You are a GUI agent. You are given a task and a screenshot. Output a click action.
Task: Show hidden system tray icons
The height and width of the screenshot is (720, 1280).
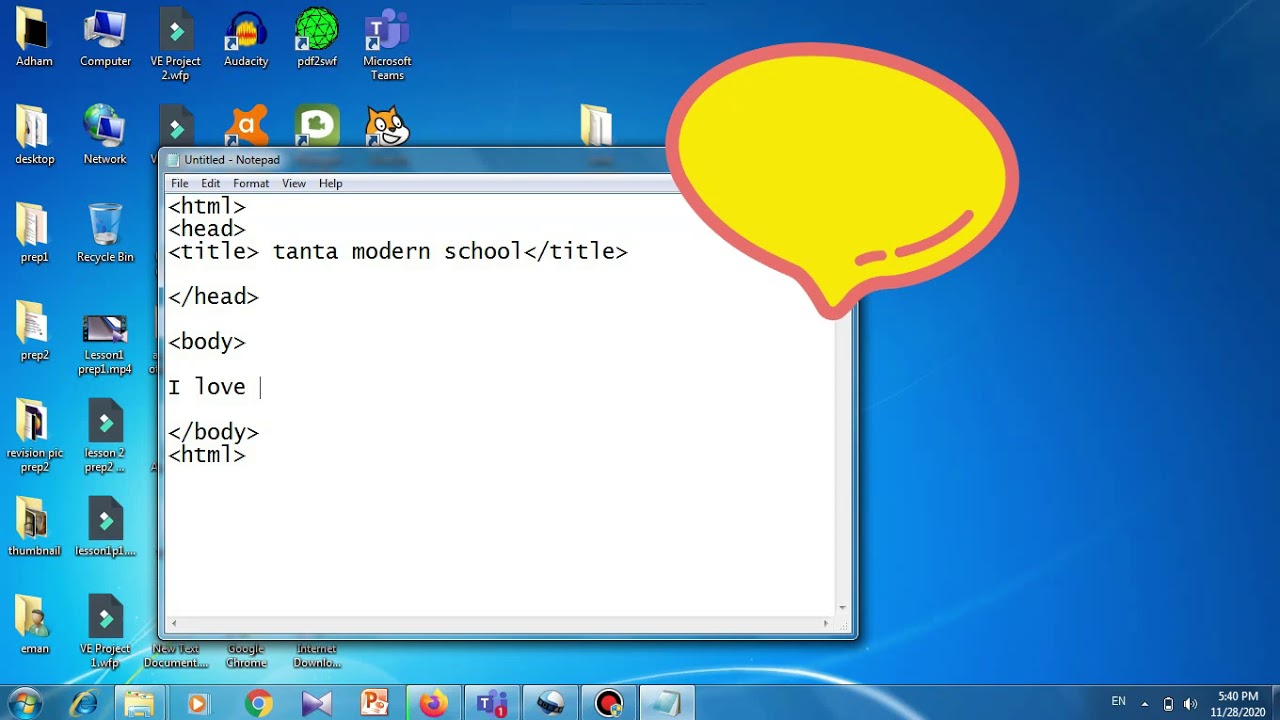pyautogui.click(x=1145, y=704)
